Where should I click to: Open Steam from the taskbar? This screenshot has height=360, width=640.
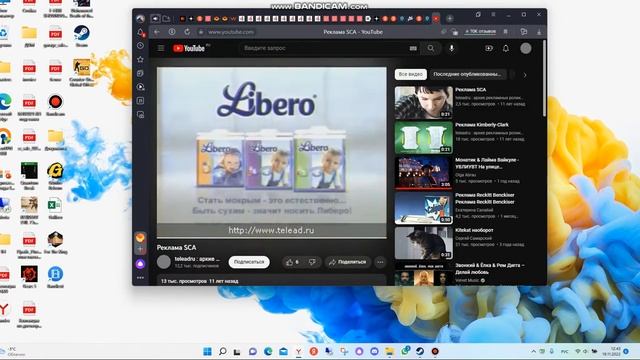(420, 351)
